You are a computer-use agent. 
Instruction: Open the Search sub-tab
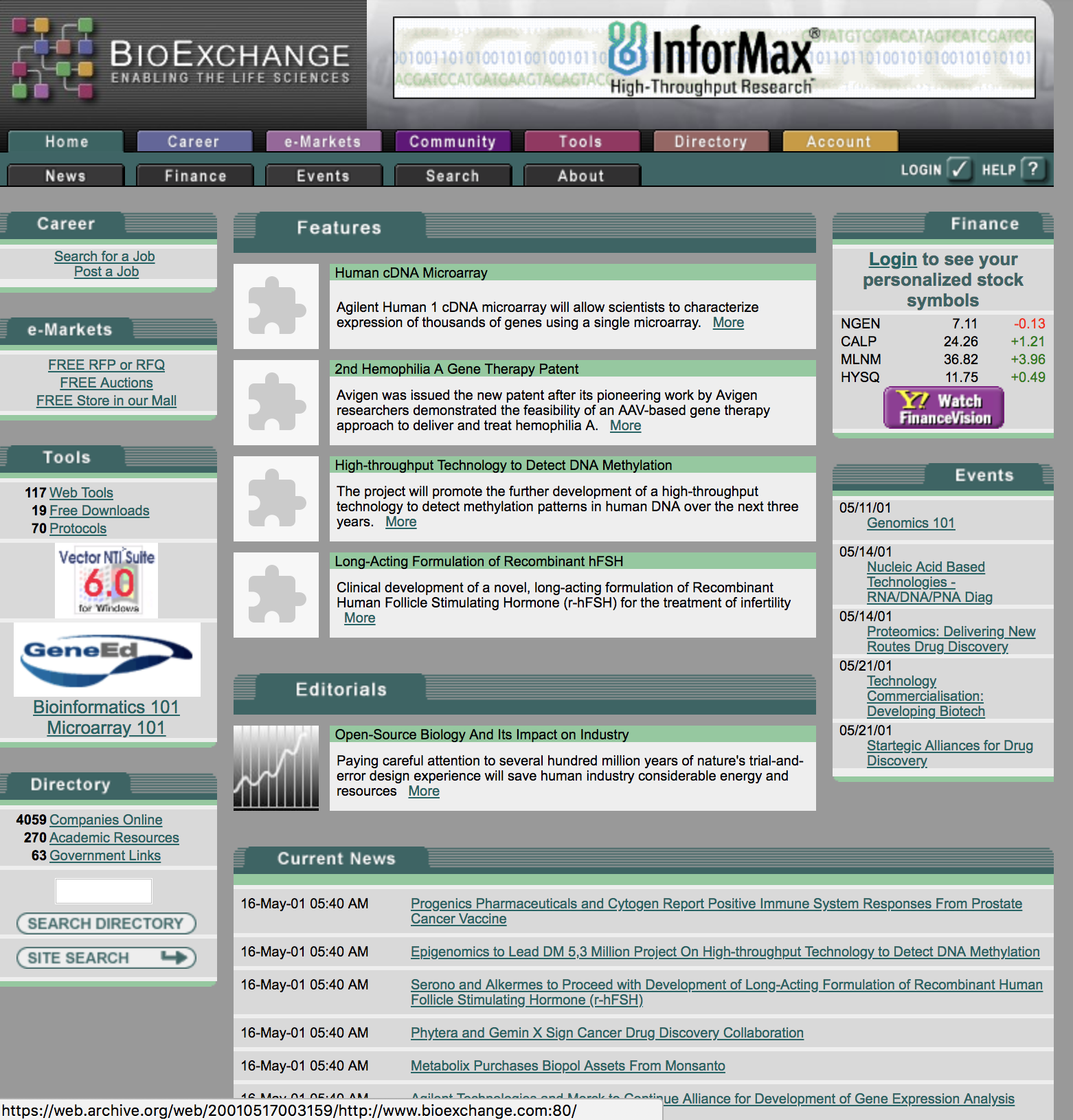(x=453, y=176)
